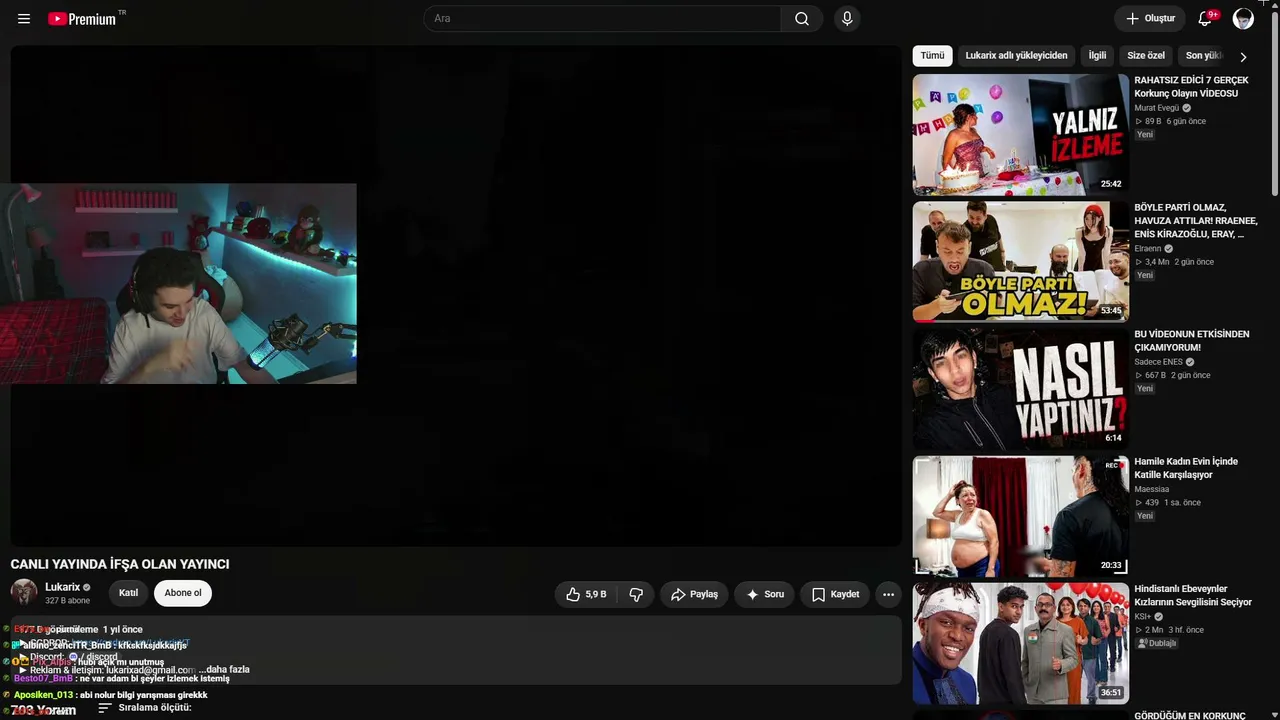The width and height of the screenshot is (1280, 720).
Task: Open account avatar menu
Action: tap(1243, 19)
